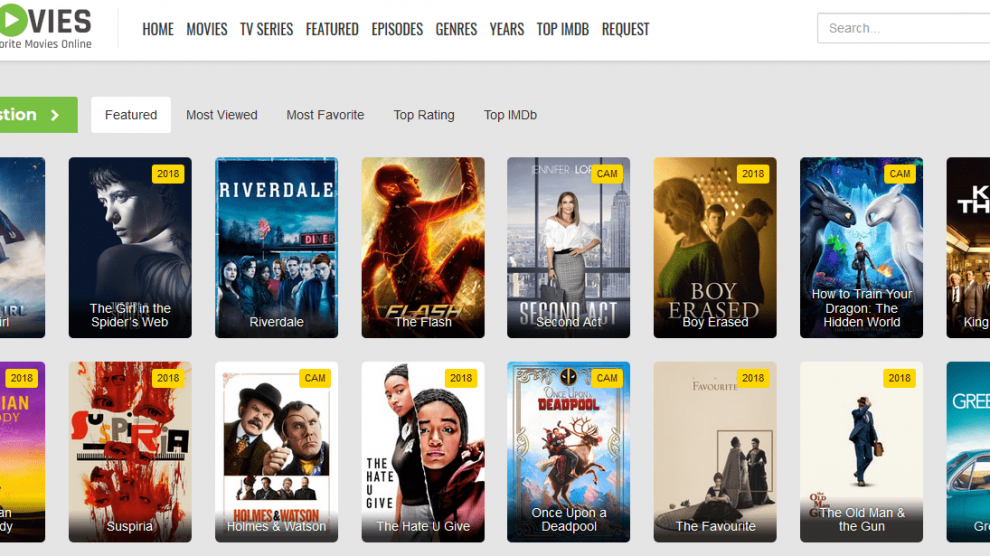Open the REQUEST page
Image resolution: width=990 pixels, height=556 pixels.
(625, 29)
